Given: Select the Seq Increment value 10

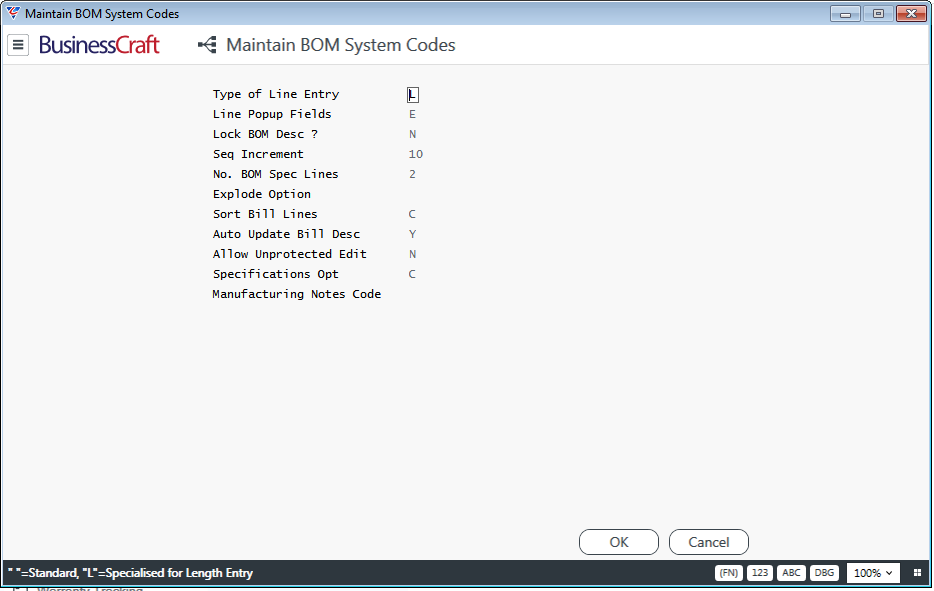Looking at the screenshot, I should (416, 154).
